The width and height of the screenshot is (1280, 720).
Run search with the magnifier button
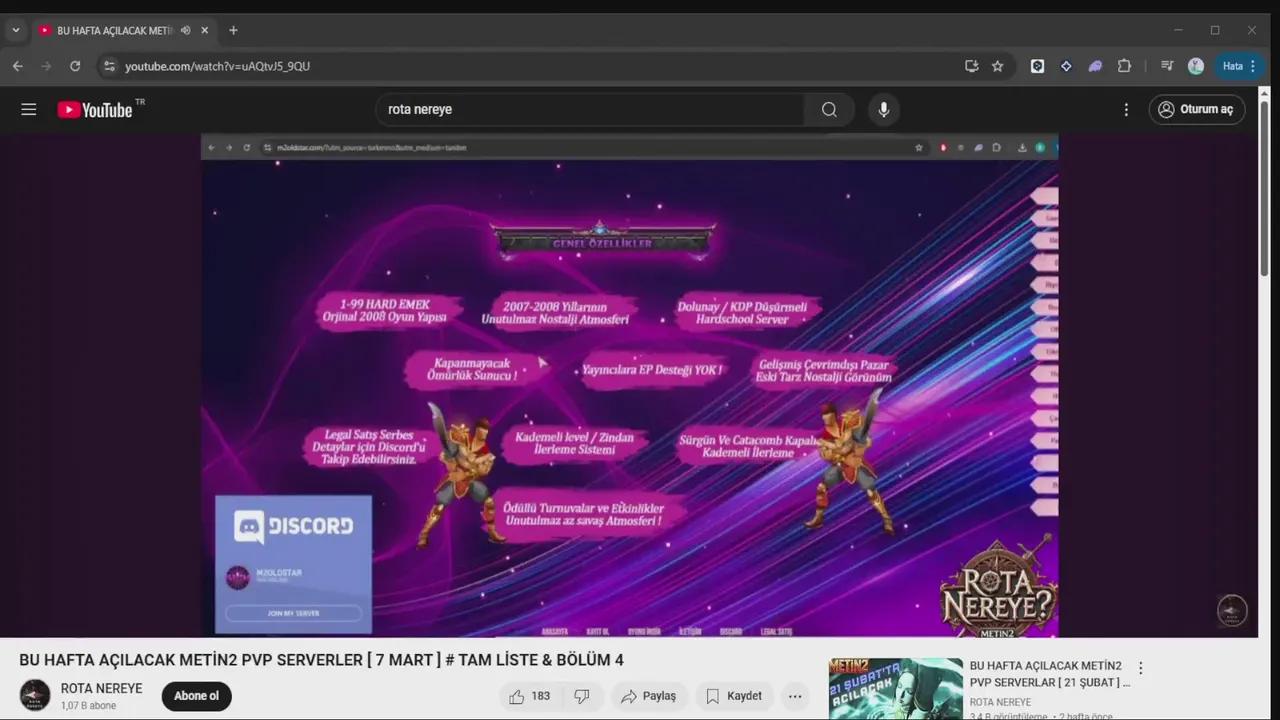[x=829, y=110]
